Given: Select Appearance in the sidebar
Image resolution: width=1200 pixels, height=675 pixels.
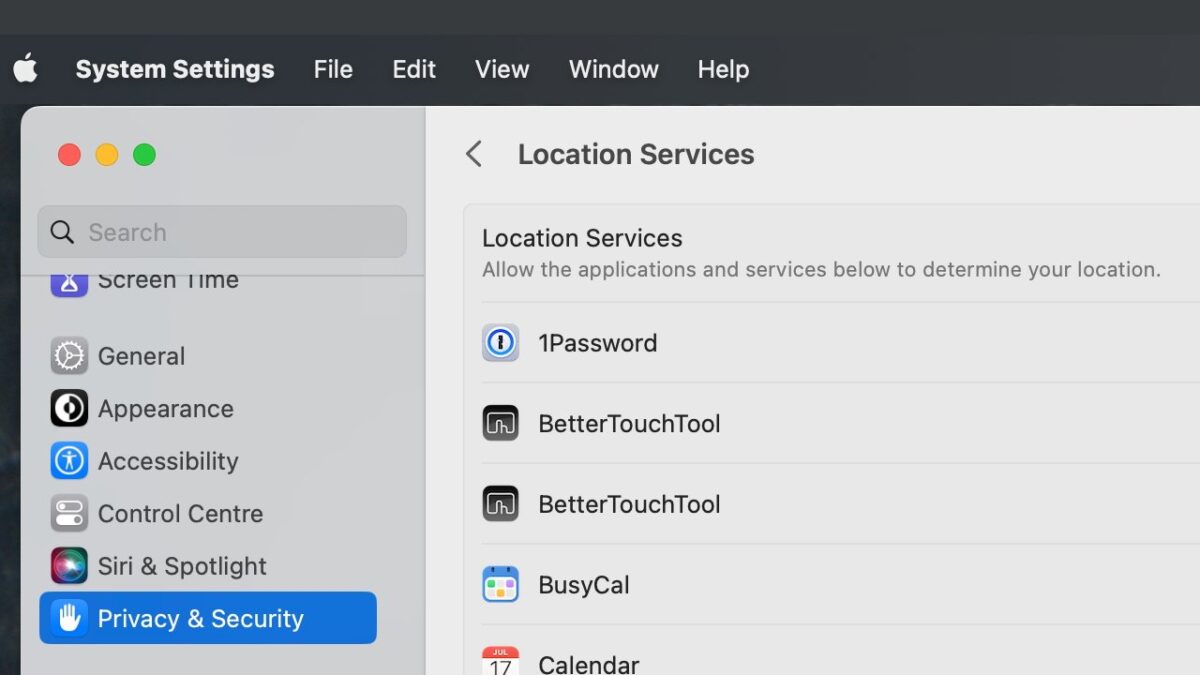Looking at the screenshot, I should (208, 408).
